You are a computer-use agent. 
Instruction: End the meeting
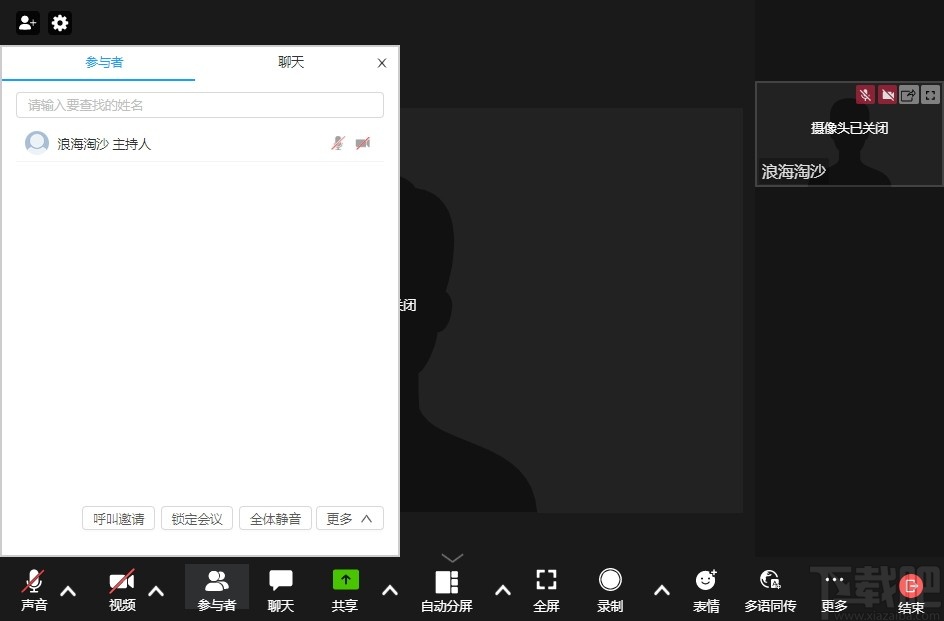(x=910, y=590)
